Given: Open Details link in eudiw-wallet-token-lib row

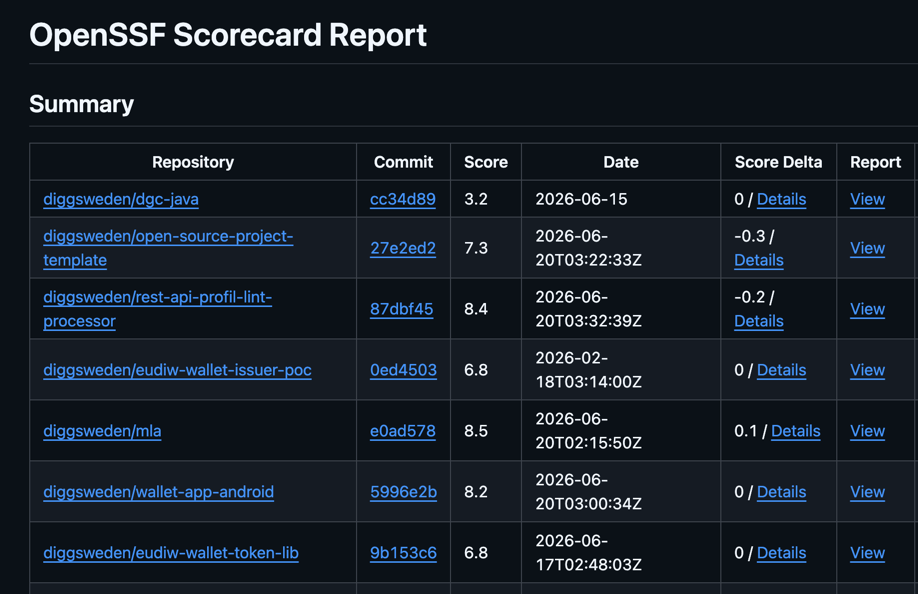Looking at the screenshot, I should click(782, 552).
